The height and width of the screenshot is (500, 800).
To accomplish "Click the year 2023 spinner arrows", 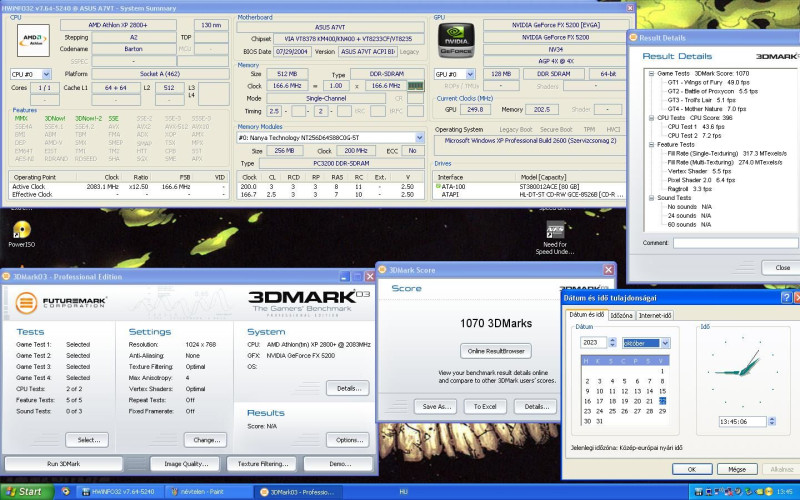I will pos(613,343).
